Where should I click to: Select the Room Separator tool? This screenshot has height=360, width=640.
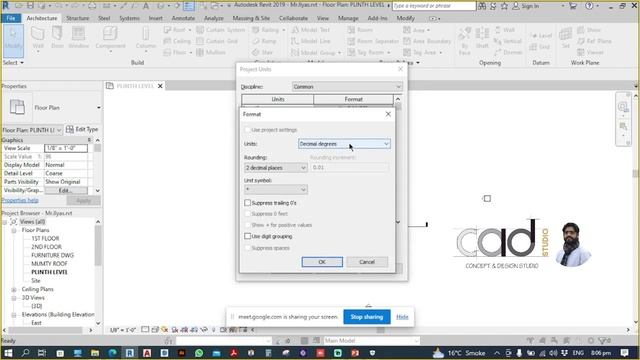click(x=373, y=41)
